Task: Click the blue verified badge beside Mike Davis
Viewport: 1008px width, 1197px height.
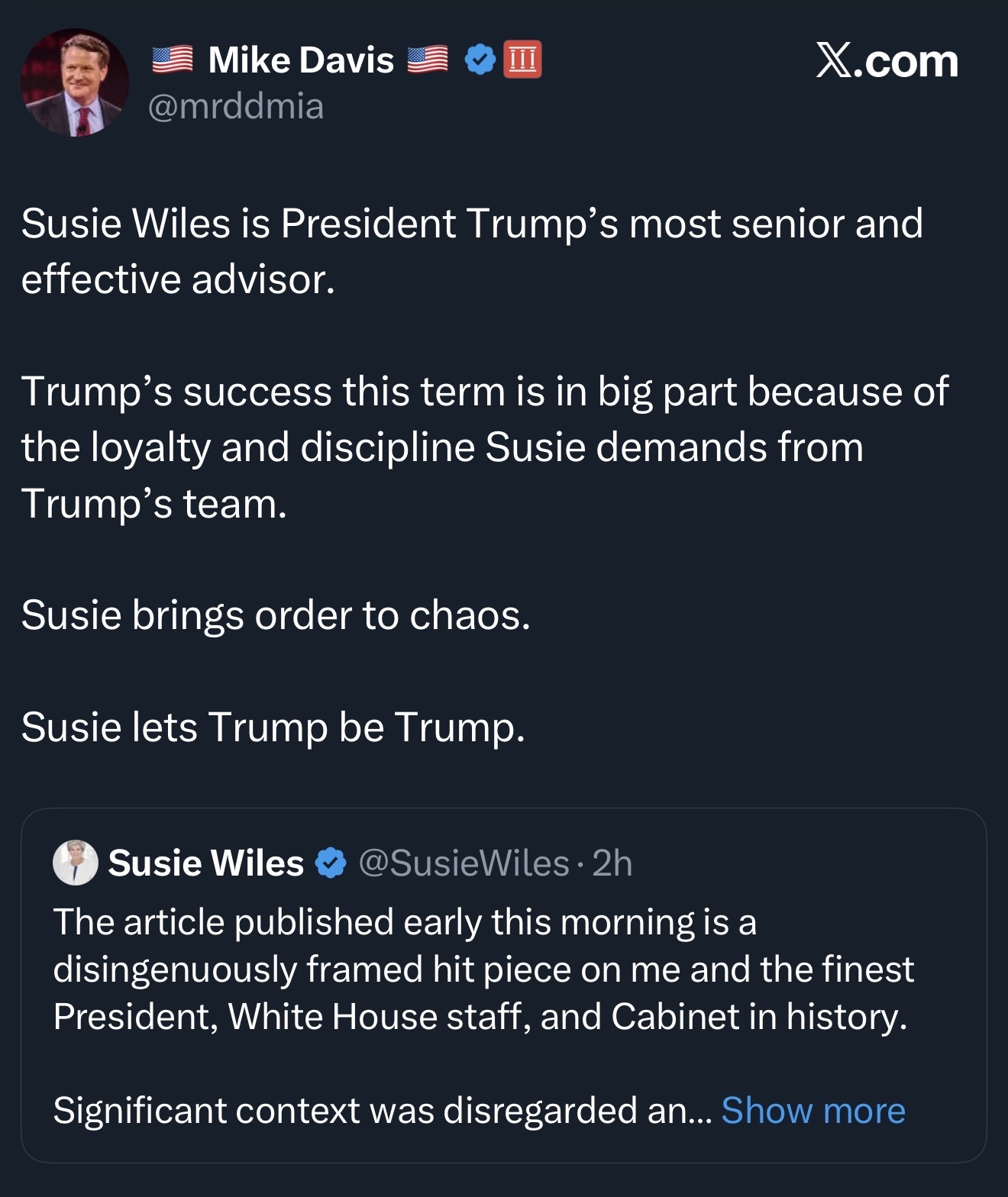Action: coord(480,60)
